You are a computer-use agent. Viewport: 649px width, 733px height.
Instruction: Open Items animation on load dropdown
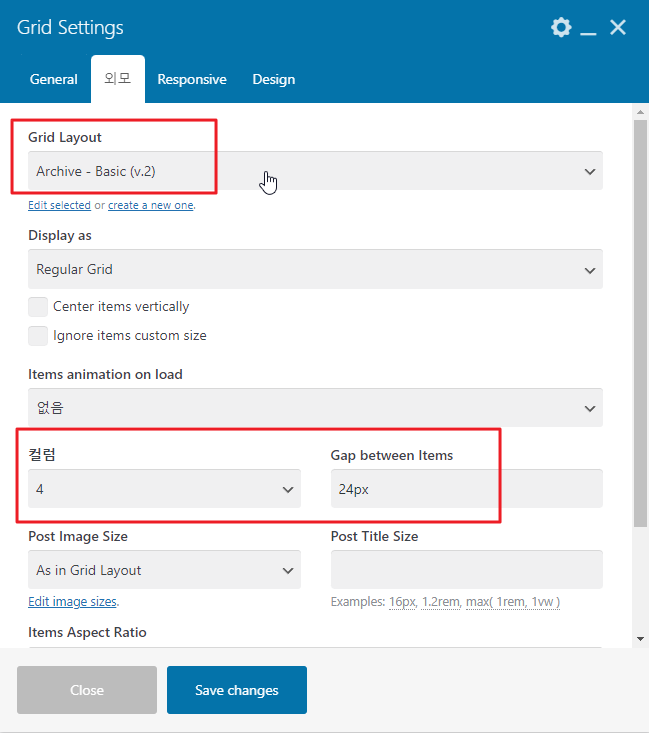[x=315, y=408]
